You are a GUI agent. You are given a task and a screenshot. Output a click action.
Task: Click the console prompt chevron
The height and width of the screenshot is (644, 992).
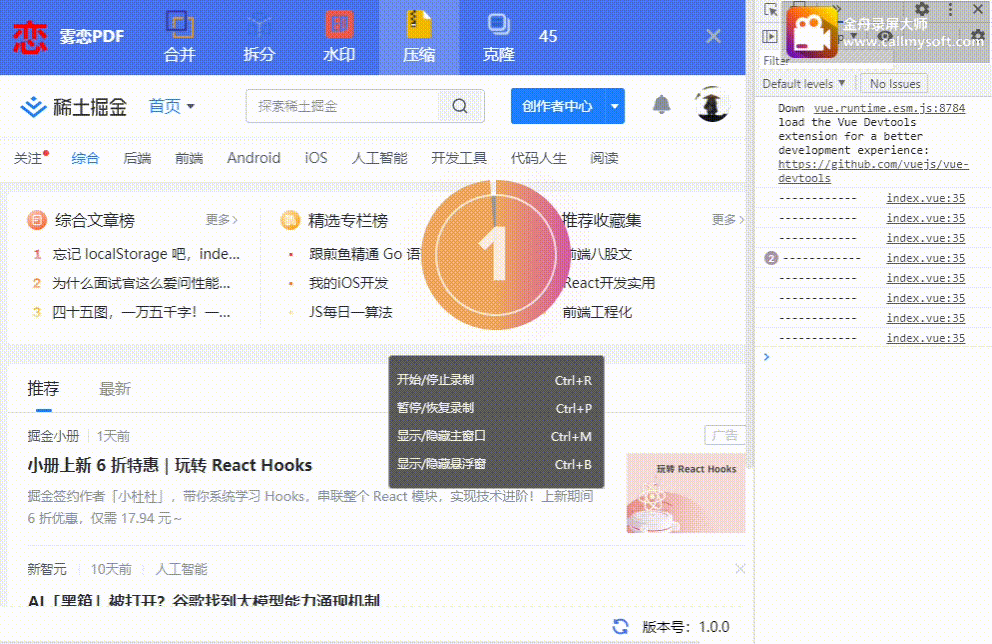766,357
